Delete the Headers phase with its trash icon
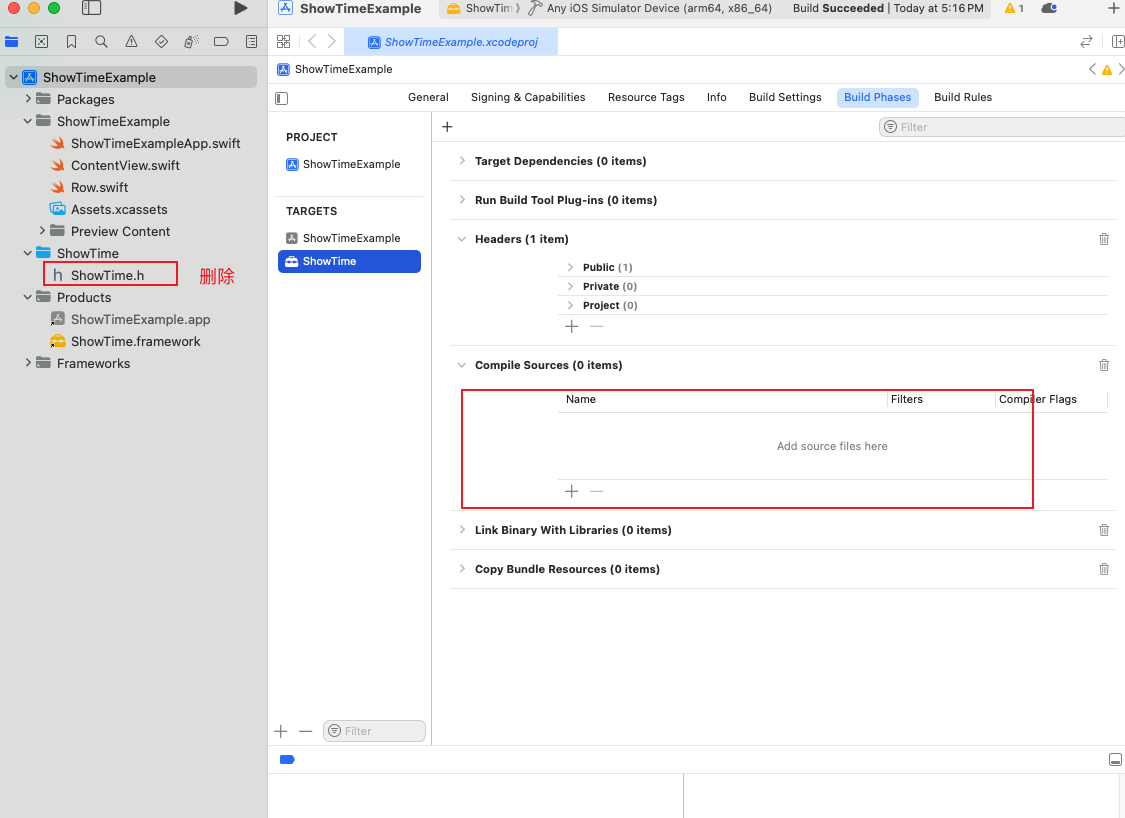Screen dimensions: 1125x818 click(1104, 239)
